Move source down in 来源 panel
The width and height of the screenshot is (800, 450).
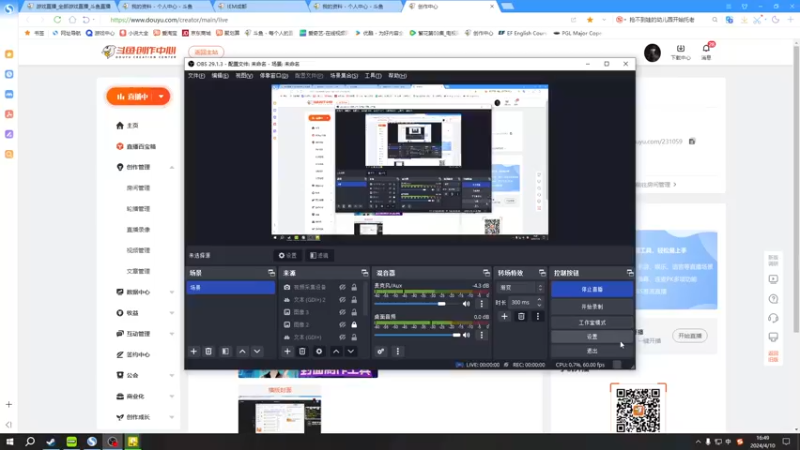point(351,352)
